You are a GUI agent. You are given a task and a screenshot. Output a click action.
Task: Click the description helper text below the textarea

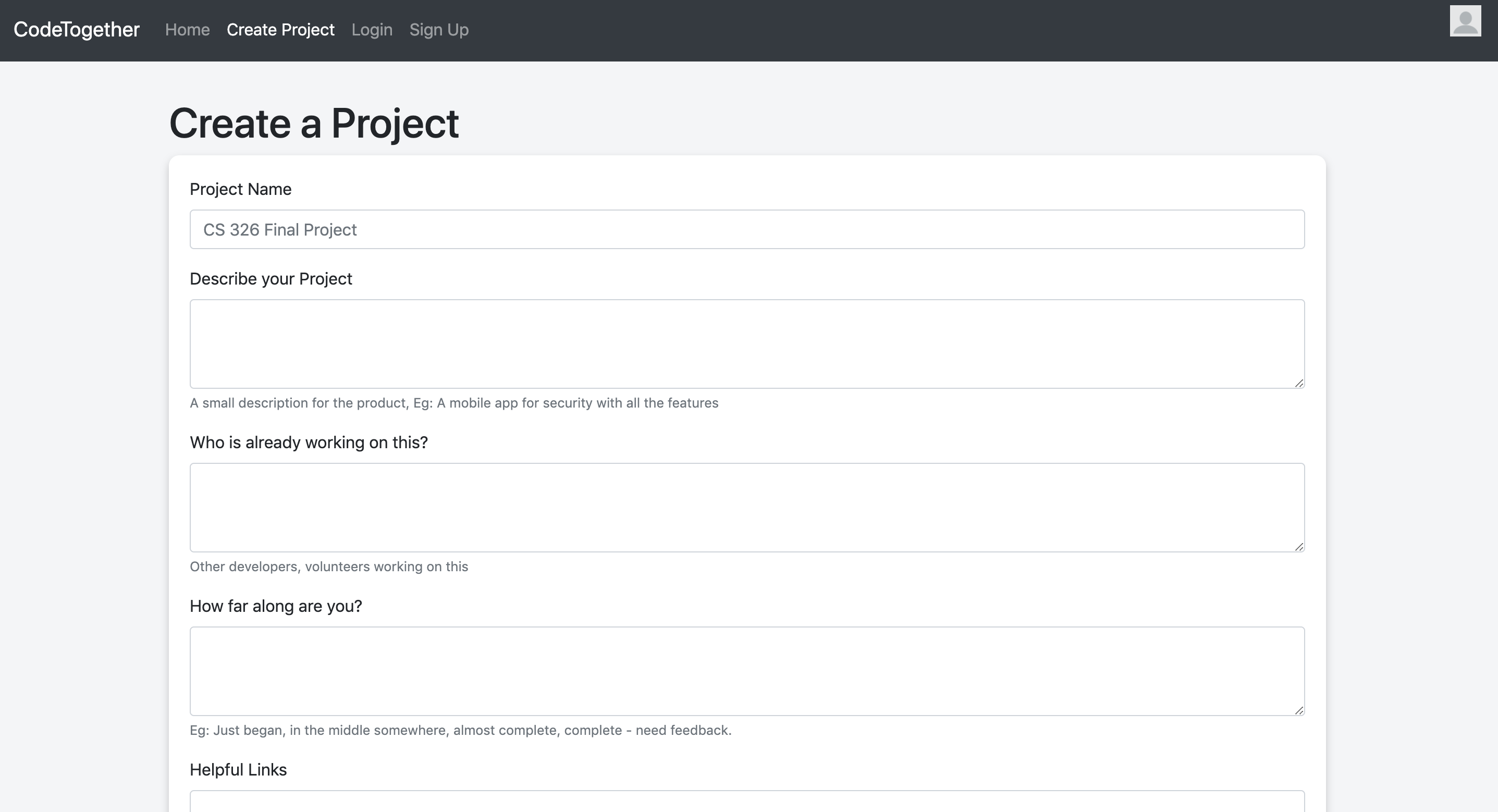454,402
